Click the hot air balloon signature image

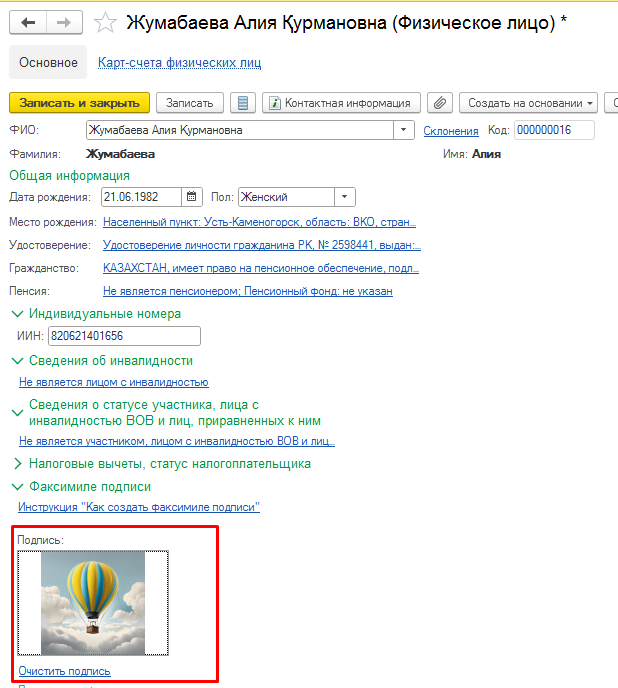[x=93, y=602]
